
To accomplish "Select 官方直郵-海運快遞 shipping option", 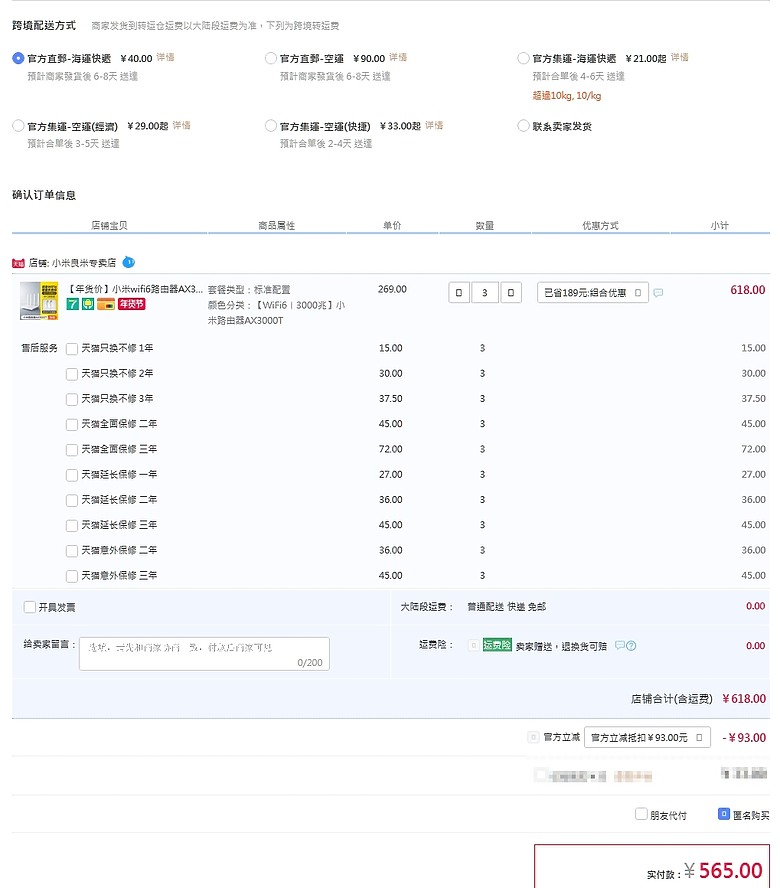I will click(x=18, y=58).
